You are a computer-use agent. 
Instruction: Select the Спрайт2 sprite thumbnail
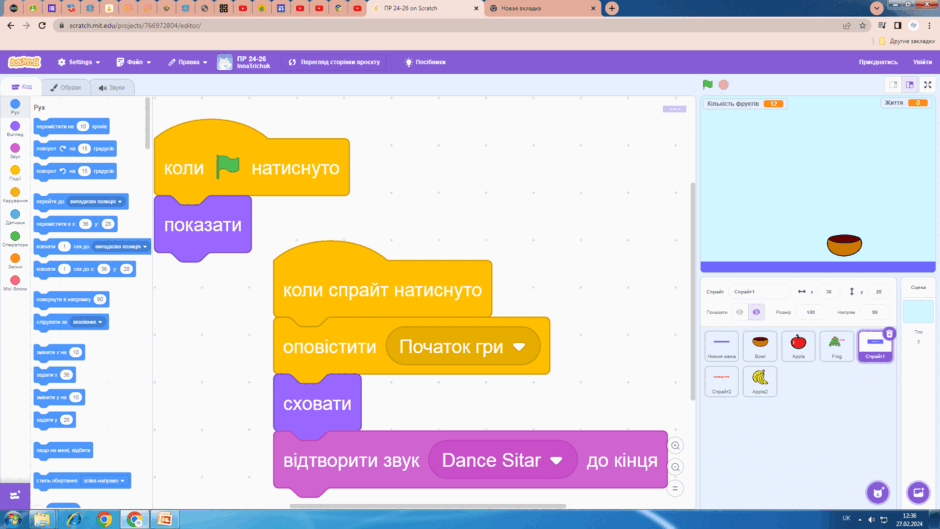tap(722, 381)
